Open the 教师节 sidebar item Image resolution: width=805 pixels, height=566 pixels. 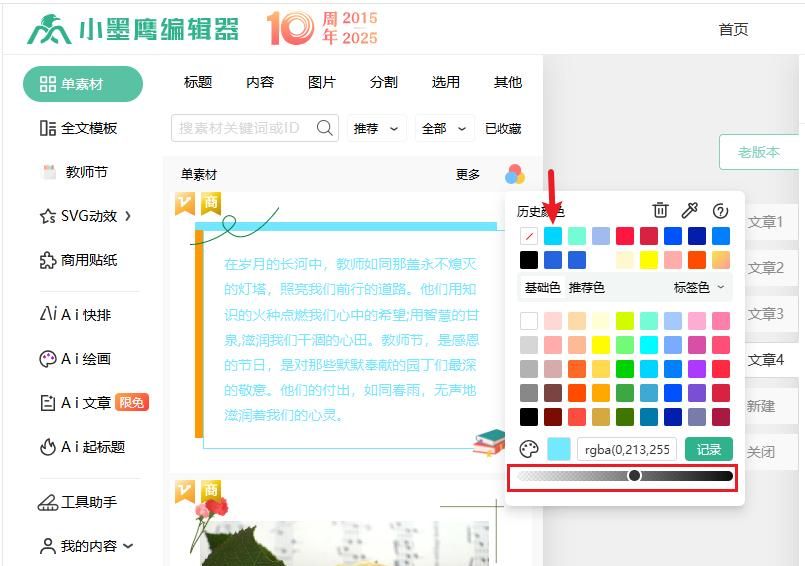pyautogui.click(x=75, y=172)
